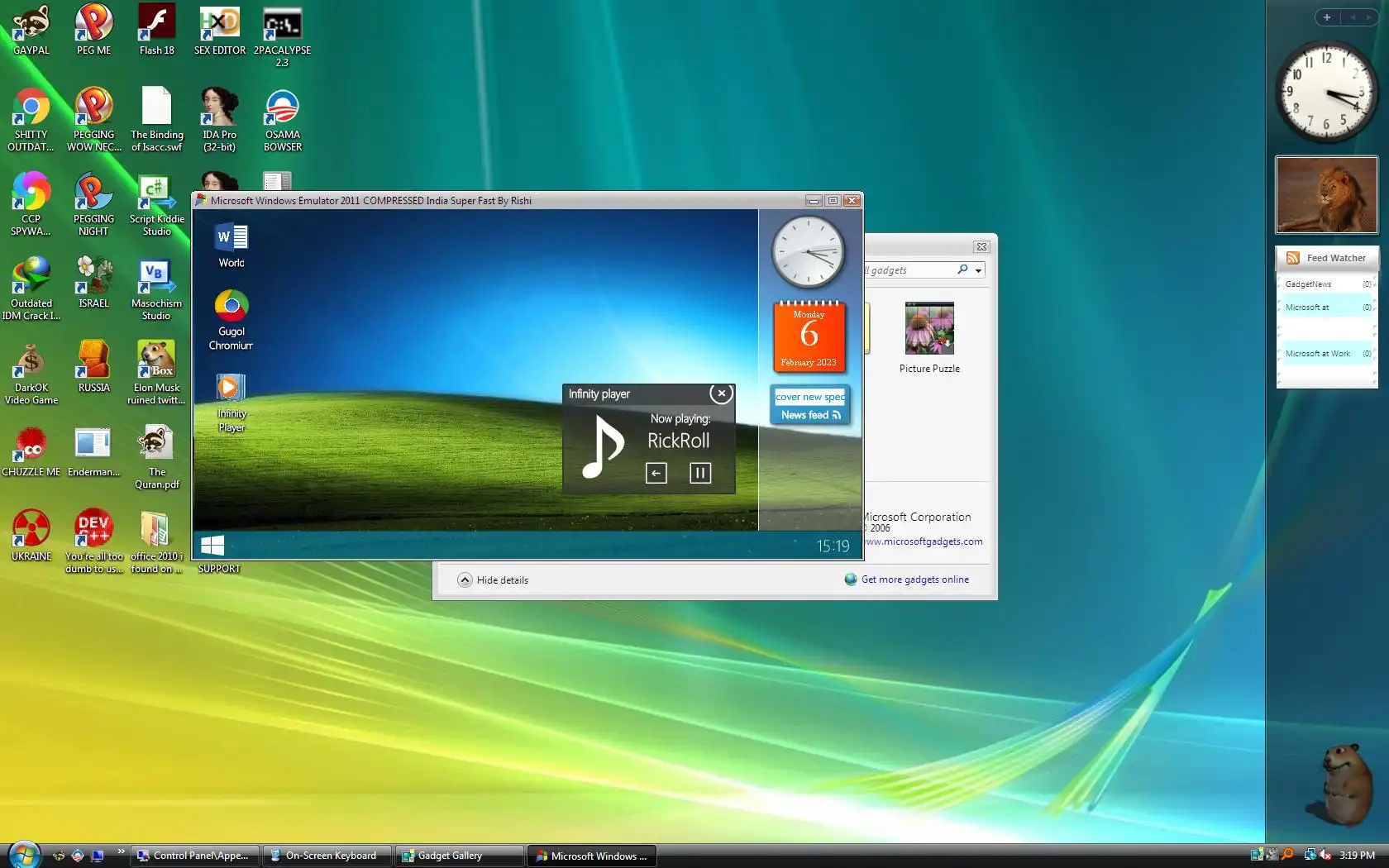The width and height of the screenshot is (1389, 868).
Task: Click the calendar gadget showing Monday 6
Action: point(809,336)
